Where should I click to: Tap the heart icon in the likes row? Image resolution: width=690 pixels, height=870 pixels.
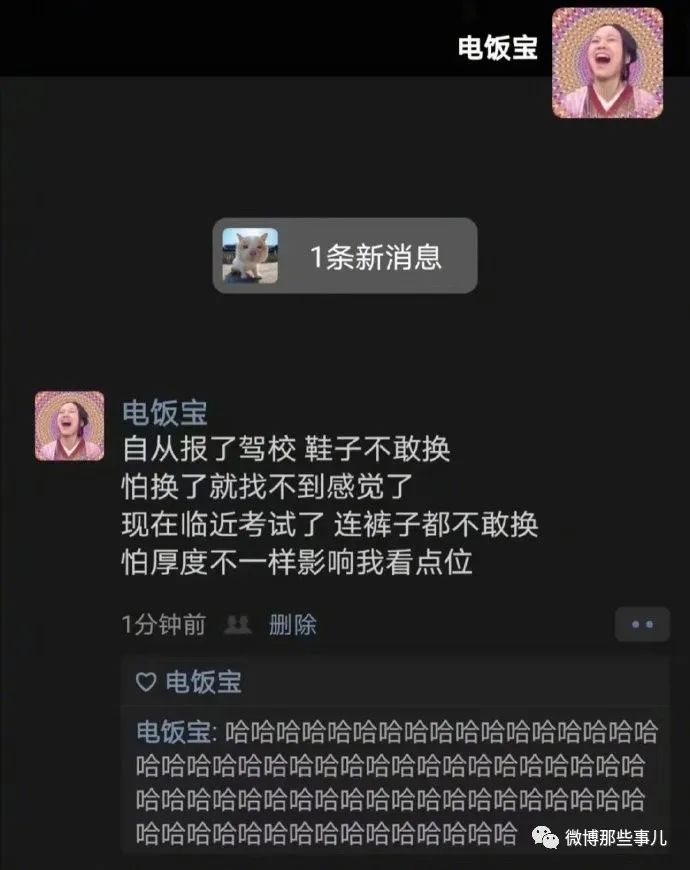(x=146, y=682)
